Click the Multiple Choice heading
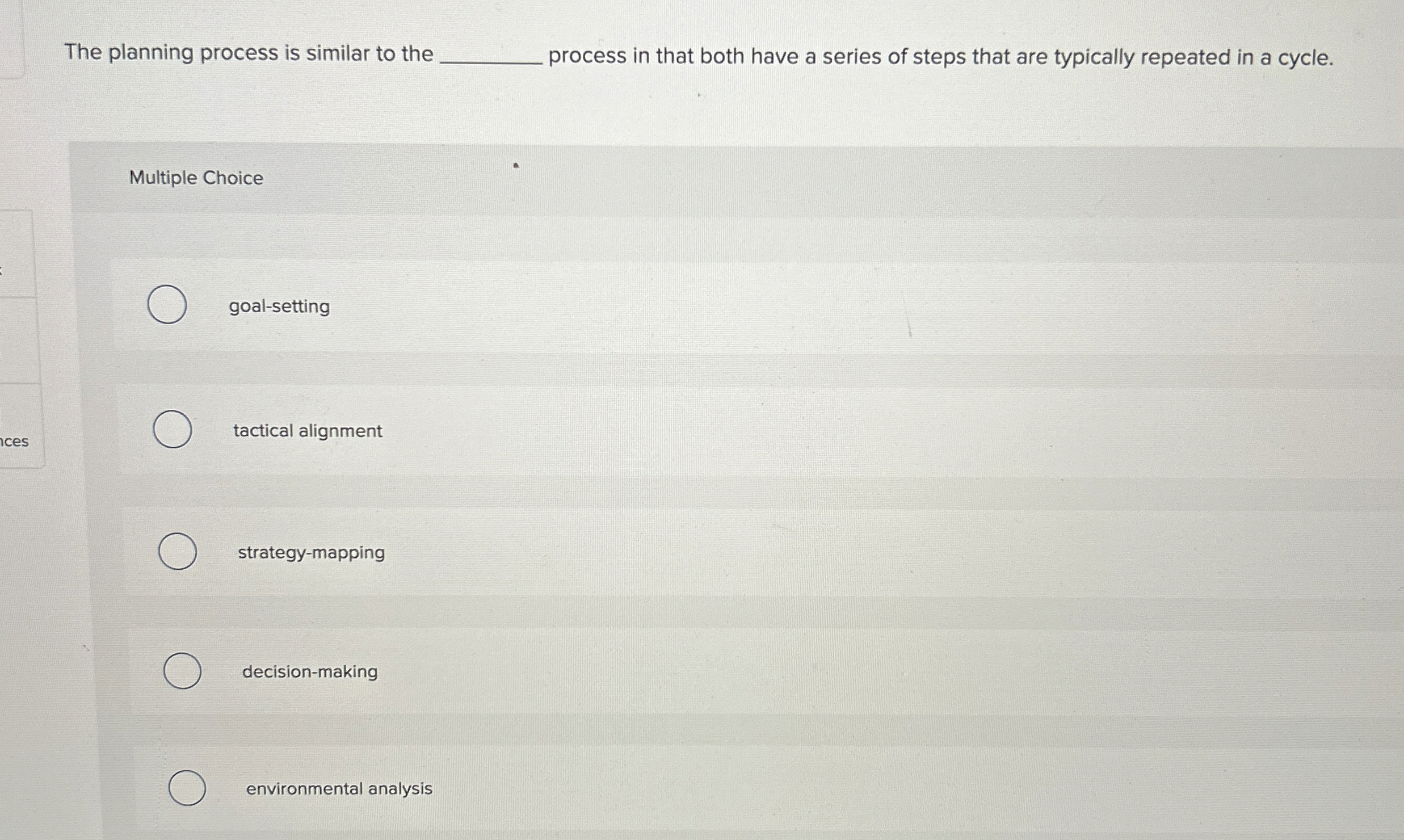 [196, 178]
